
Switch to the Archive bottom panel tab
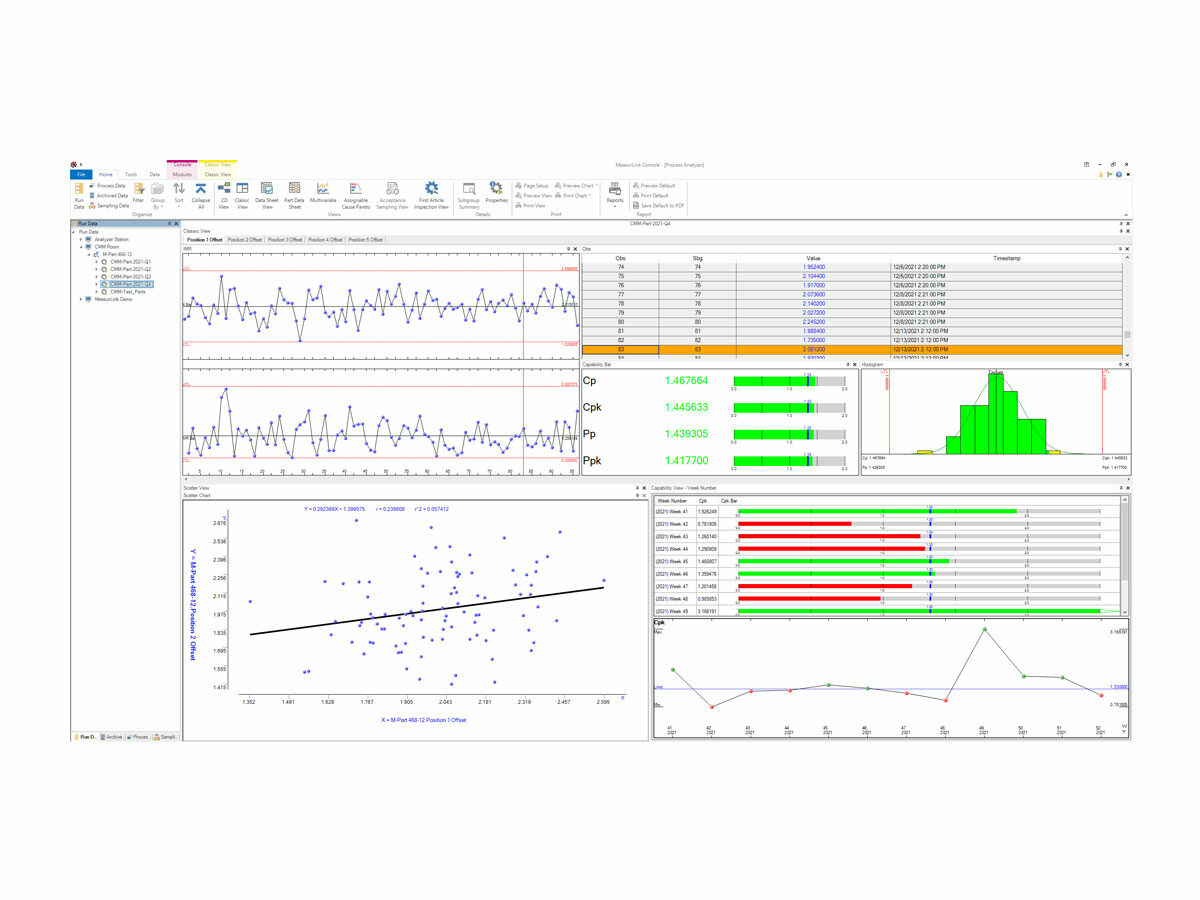(113, 736)
